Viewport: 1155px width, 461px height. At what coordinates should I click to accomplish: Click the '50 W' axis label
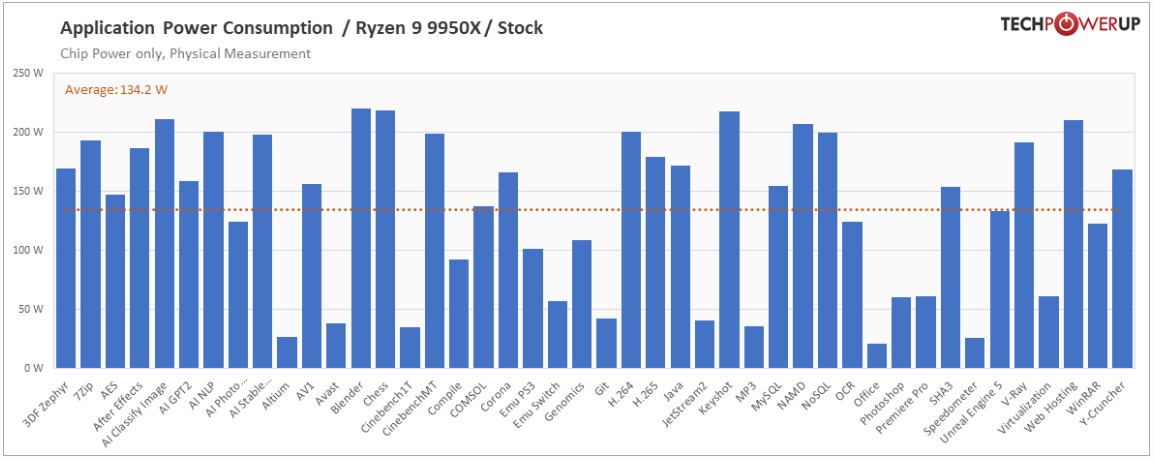click(32, 309)
